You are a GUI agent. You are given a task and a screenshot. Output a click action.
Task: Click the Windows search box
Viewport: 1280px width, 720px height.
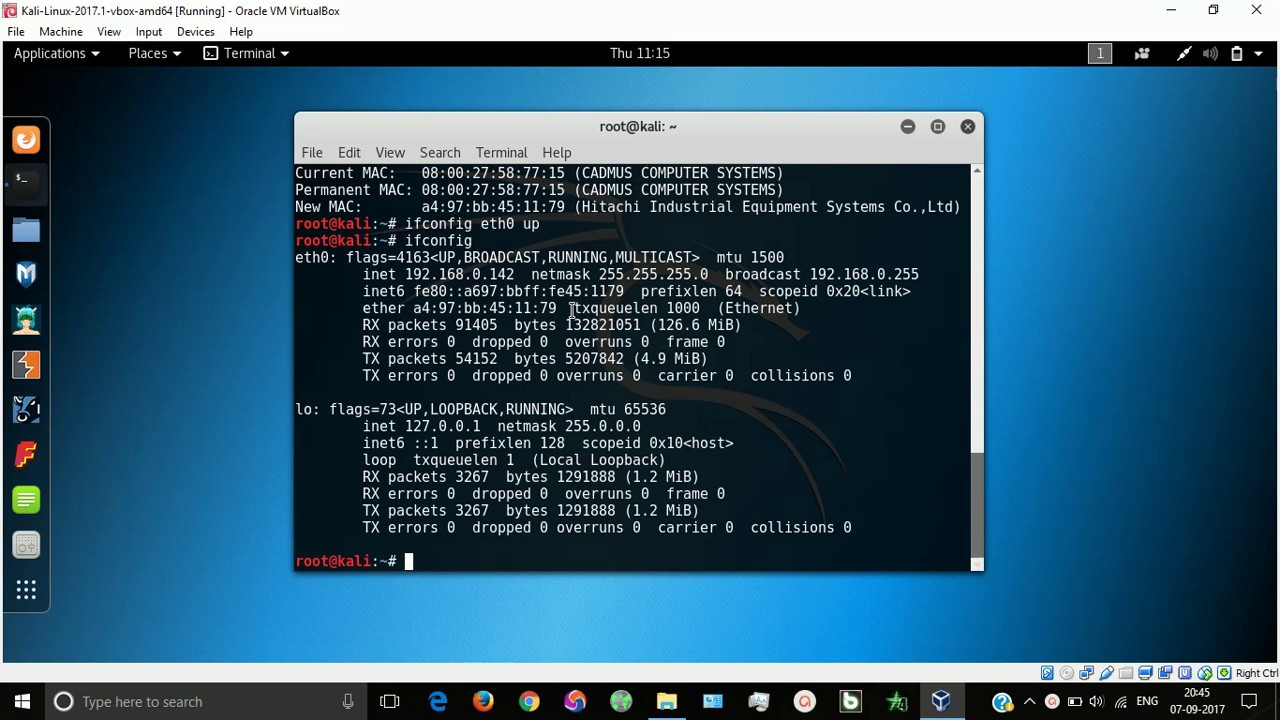[x=206, y=702]
